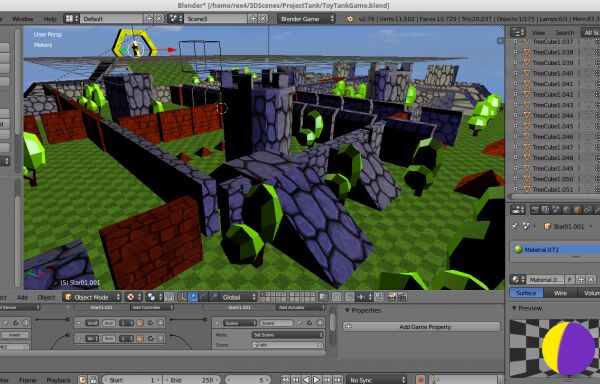This screenshot has width=600, height=384.
Task: Add a new screen layout next to Default
Action: tap(149, 18)
